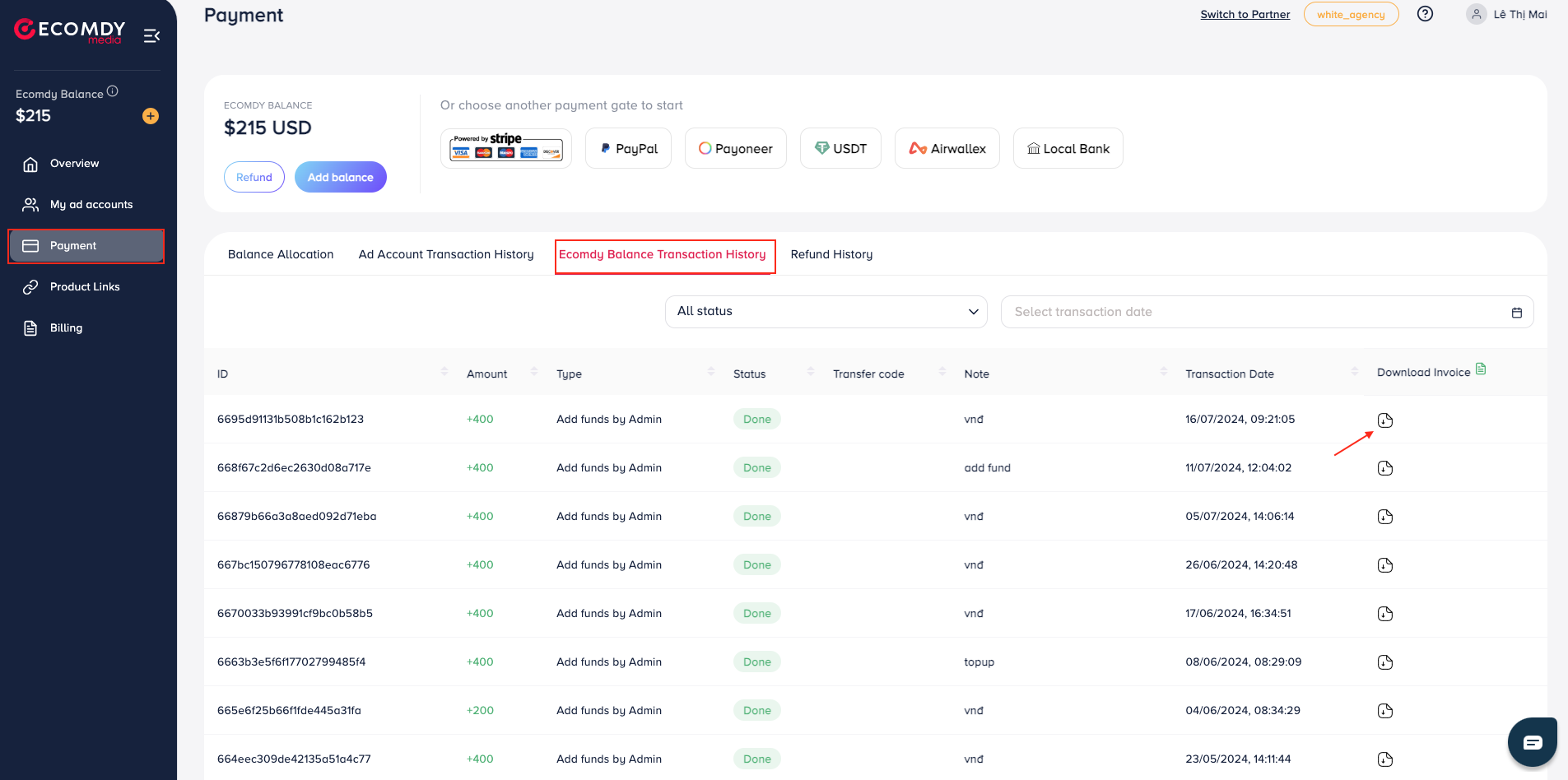Switch to Ad Account Transaction History tab
The image size is (1568, 780).
point(446,254)
